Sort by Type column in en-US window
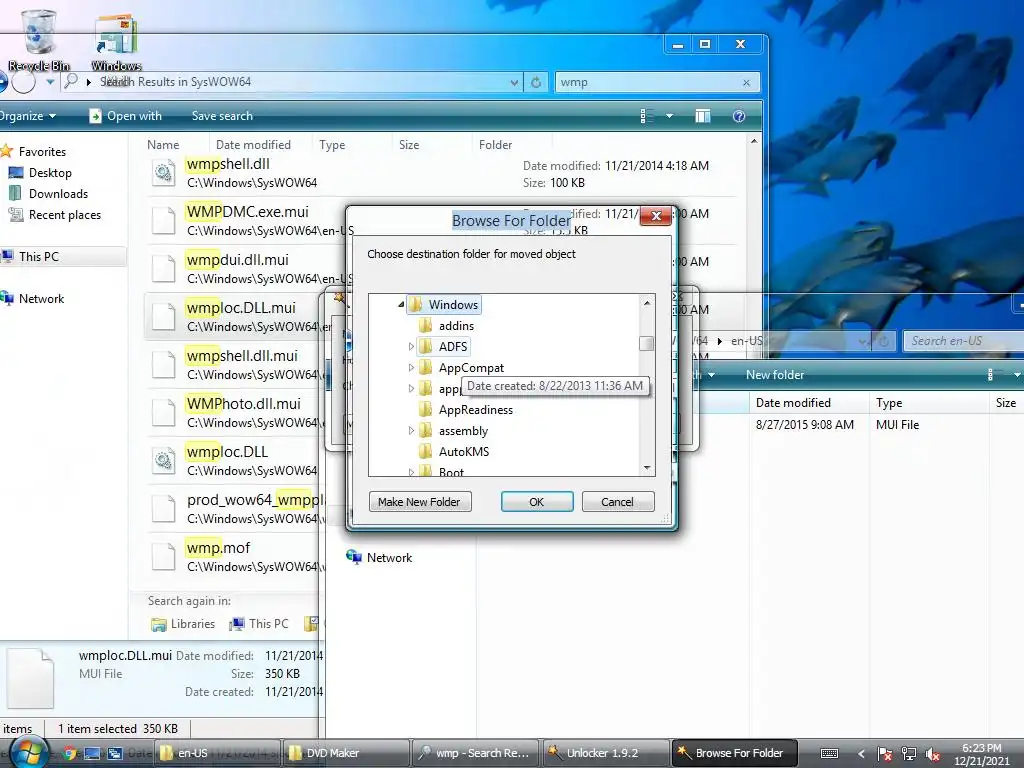The height and width of the screenshot is (768, 1024). tap(889, 403)
